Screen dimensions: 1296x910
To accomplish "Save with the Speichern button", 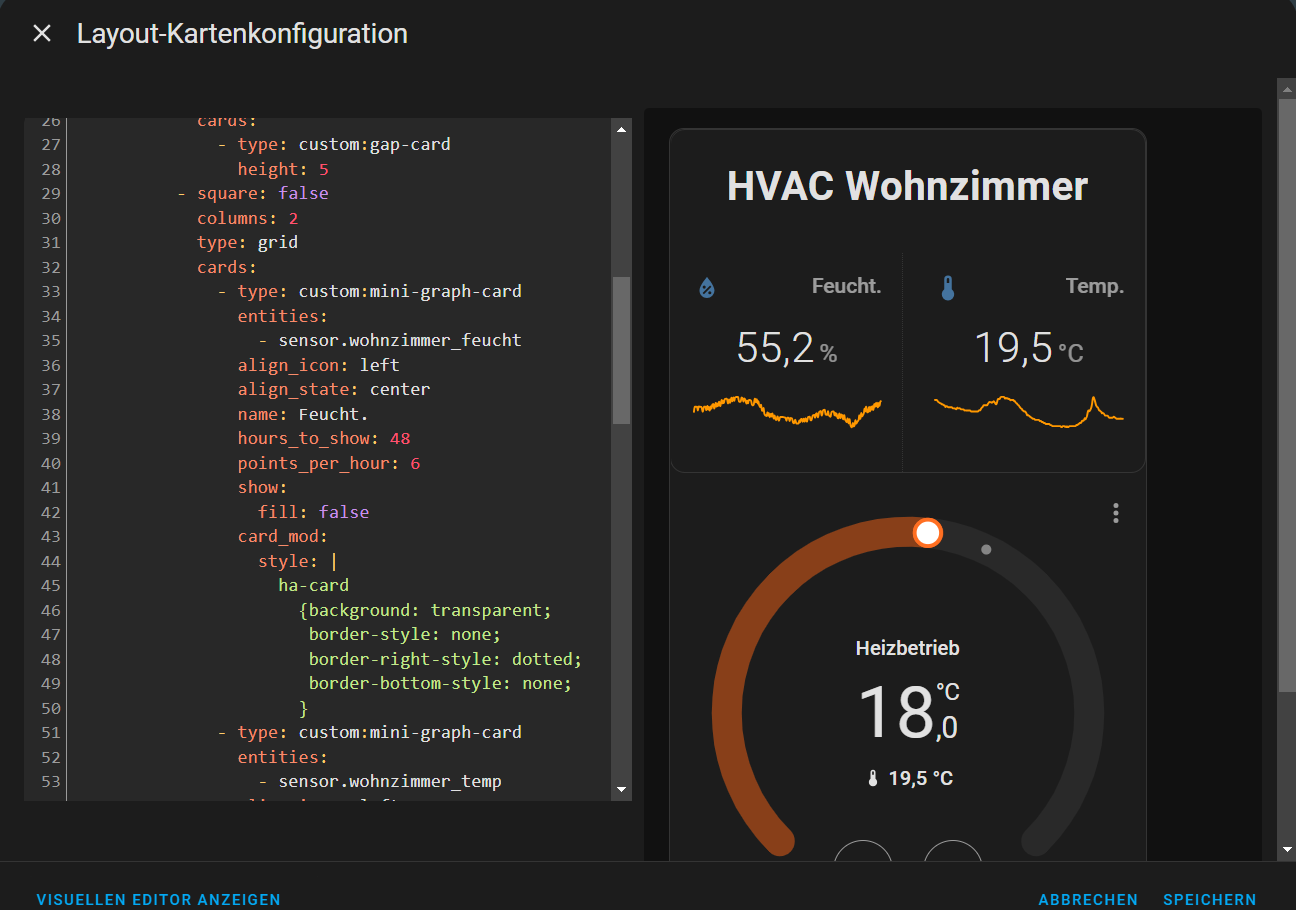I will pos(1210,900).
